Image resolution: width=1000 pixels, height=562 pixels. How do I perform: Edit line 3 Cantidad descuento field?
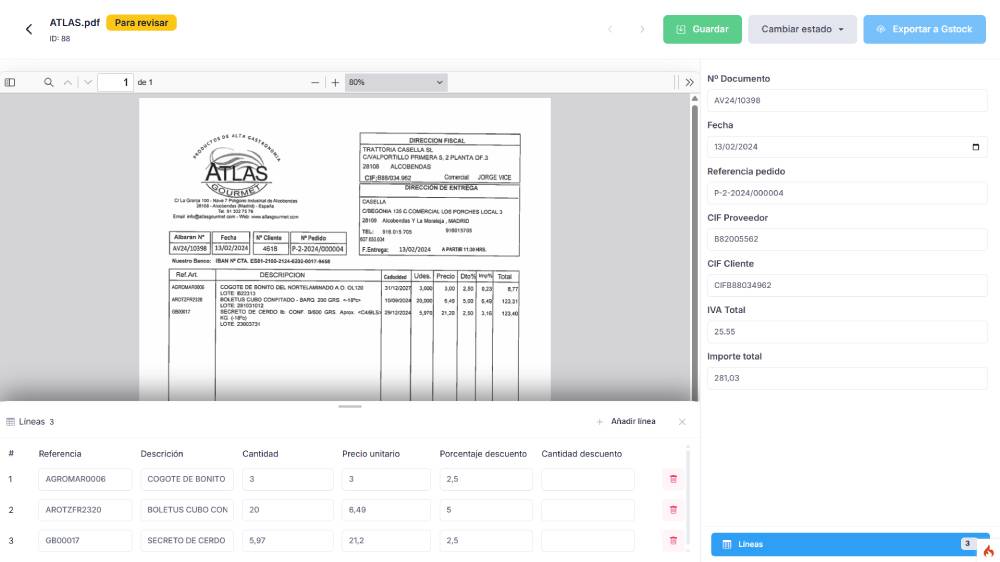588,540
